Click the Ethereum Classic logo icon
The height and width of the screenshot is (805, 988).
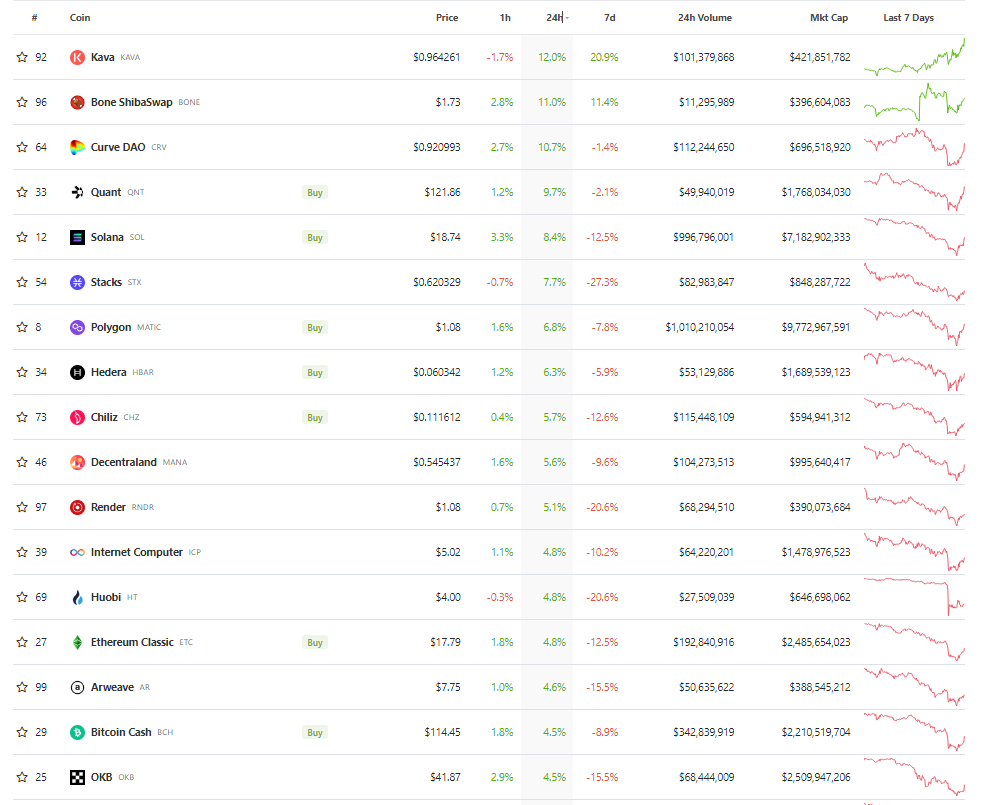coord(77,642)
